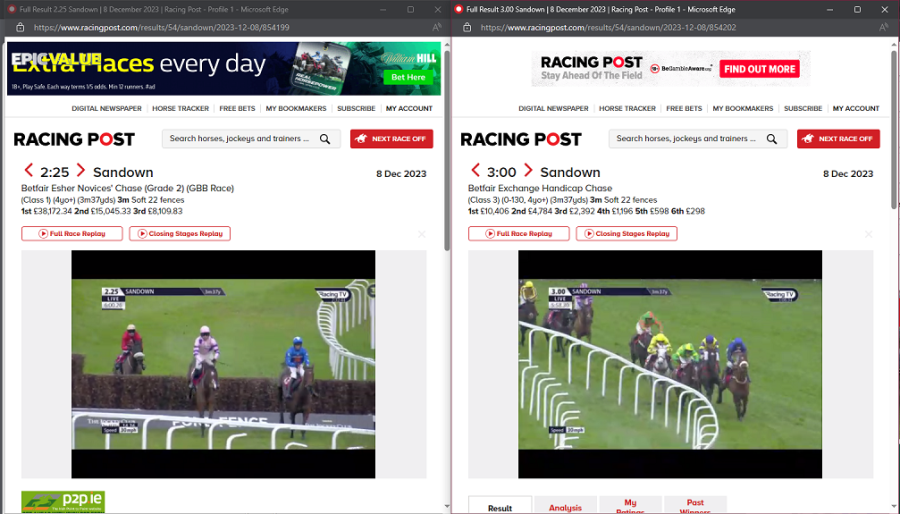Open Digital Newspaper link in right window

tap(553, 108)
